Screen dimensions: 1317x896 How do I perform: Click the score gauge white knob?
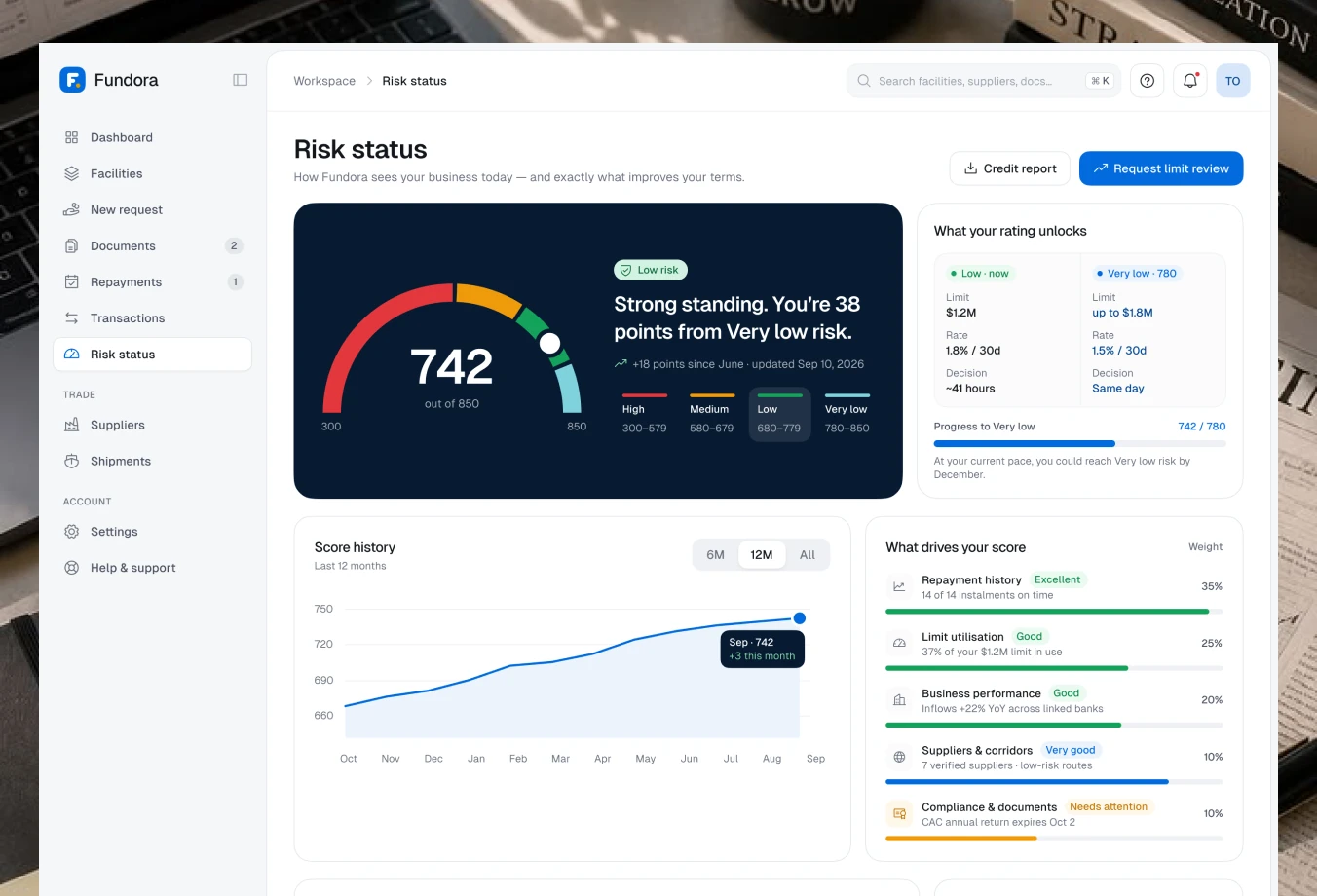tap(549, 343)
